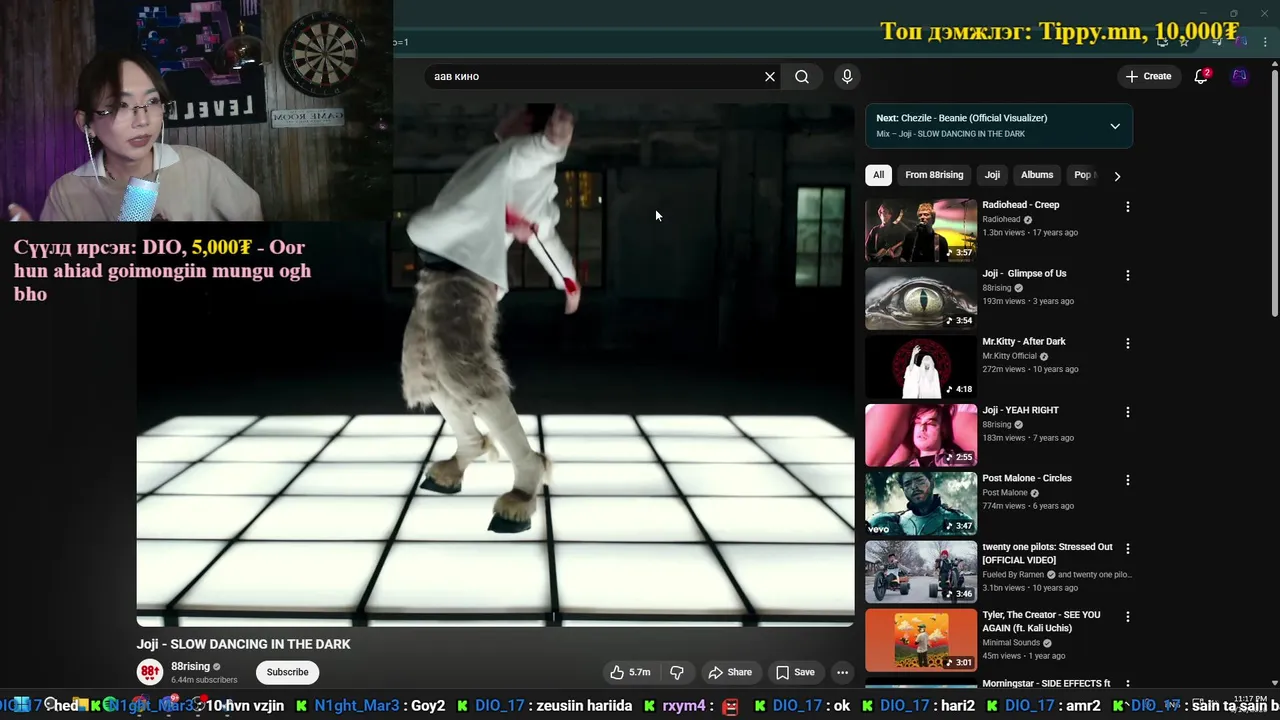Click the video player area
The width and height of the screenshot is (1280, 720).
pos(495,365)
